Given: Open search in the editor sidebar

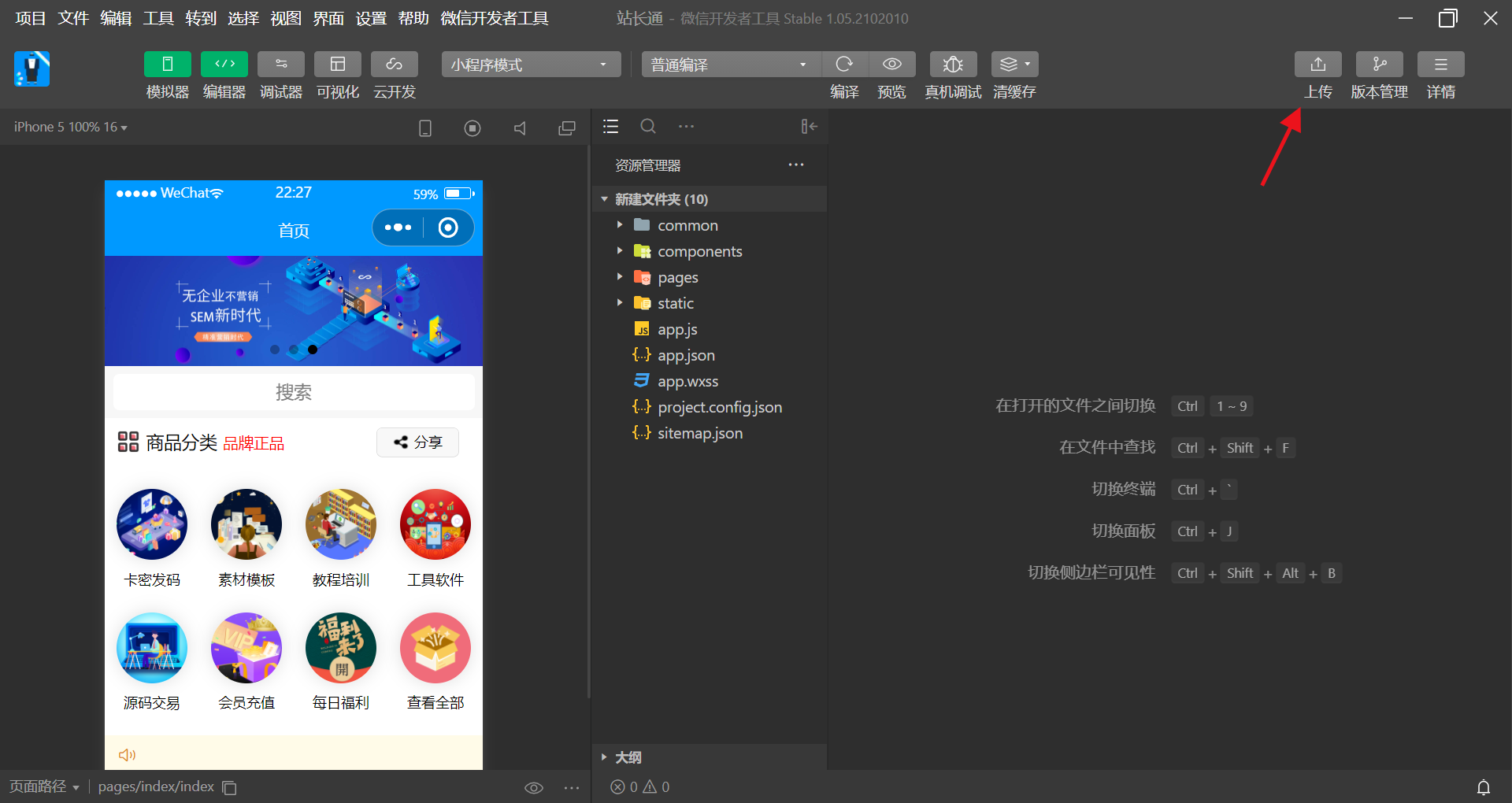Looking at the screenshot, I should pyautogui.click(x=648, y=126).
